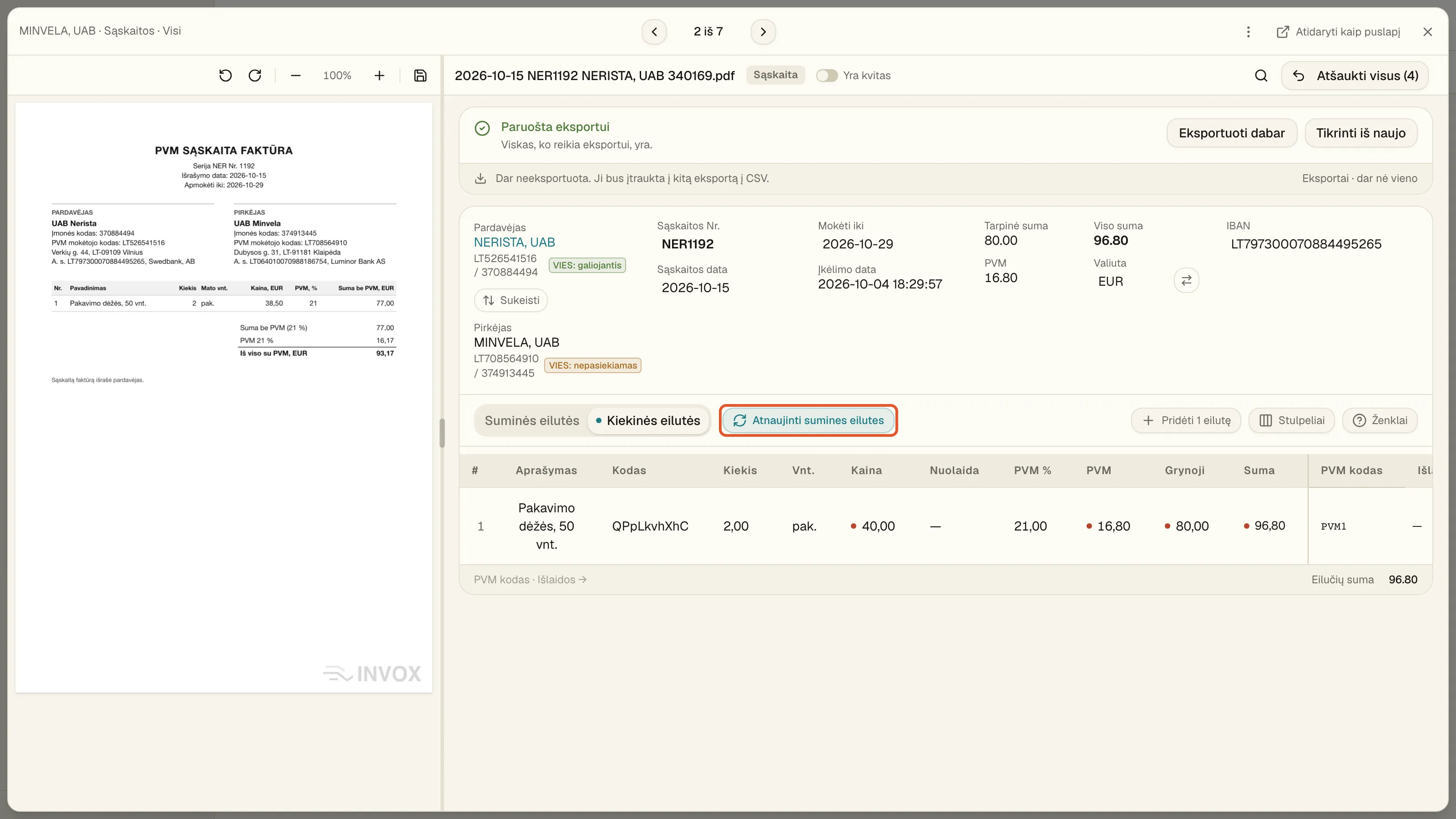Edit the 'Mokėti iki' date 2026-10-29

pos(857,244)
